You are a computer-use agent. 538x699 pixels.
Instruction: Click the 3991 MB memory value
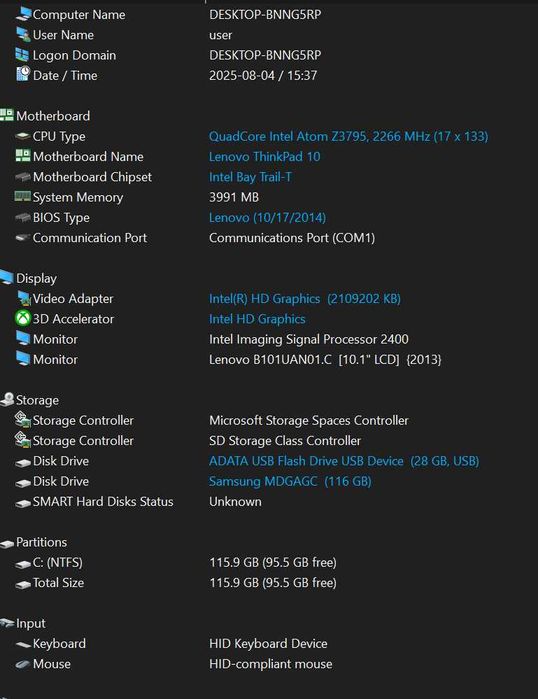234,197
